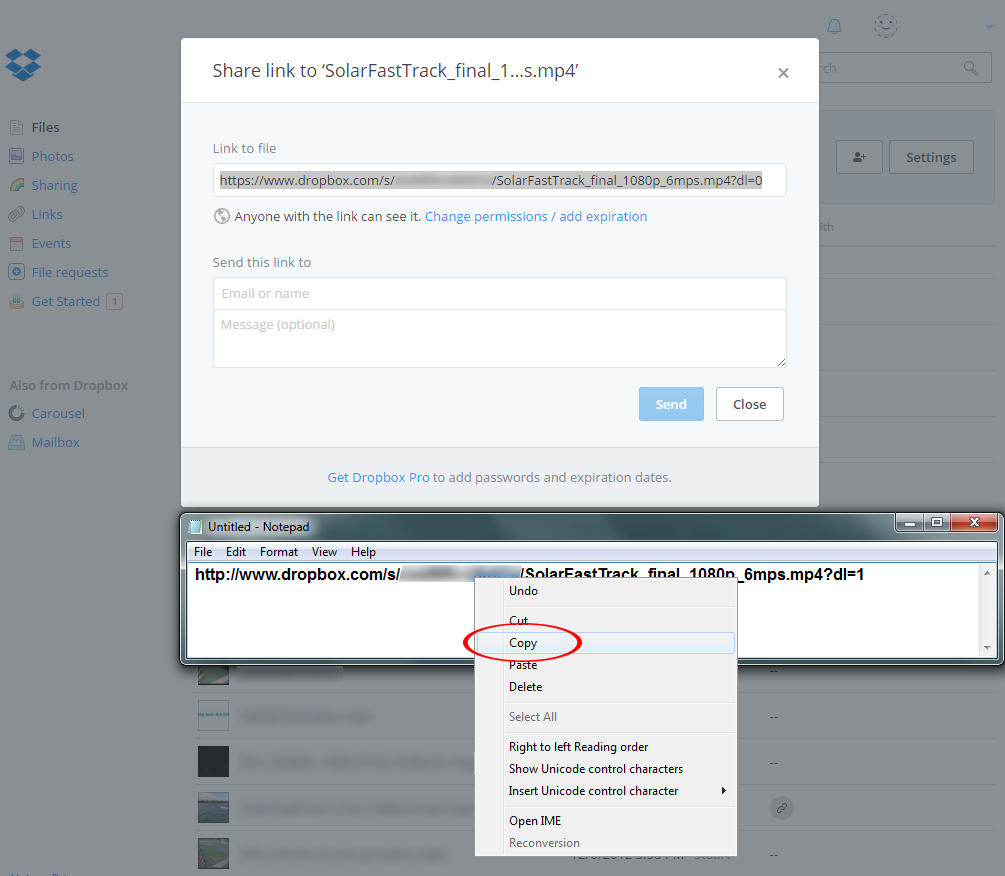Click the dark file thumbnail in list
Screen dimensions: 1005x876
click(213, 762)
